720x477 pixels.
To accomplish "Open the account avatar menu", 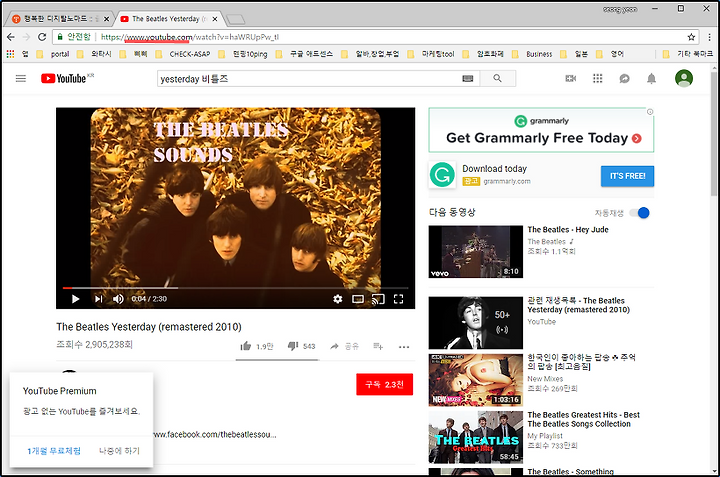I will [x=684, y=78].
